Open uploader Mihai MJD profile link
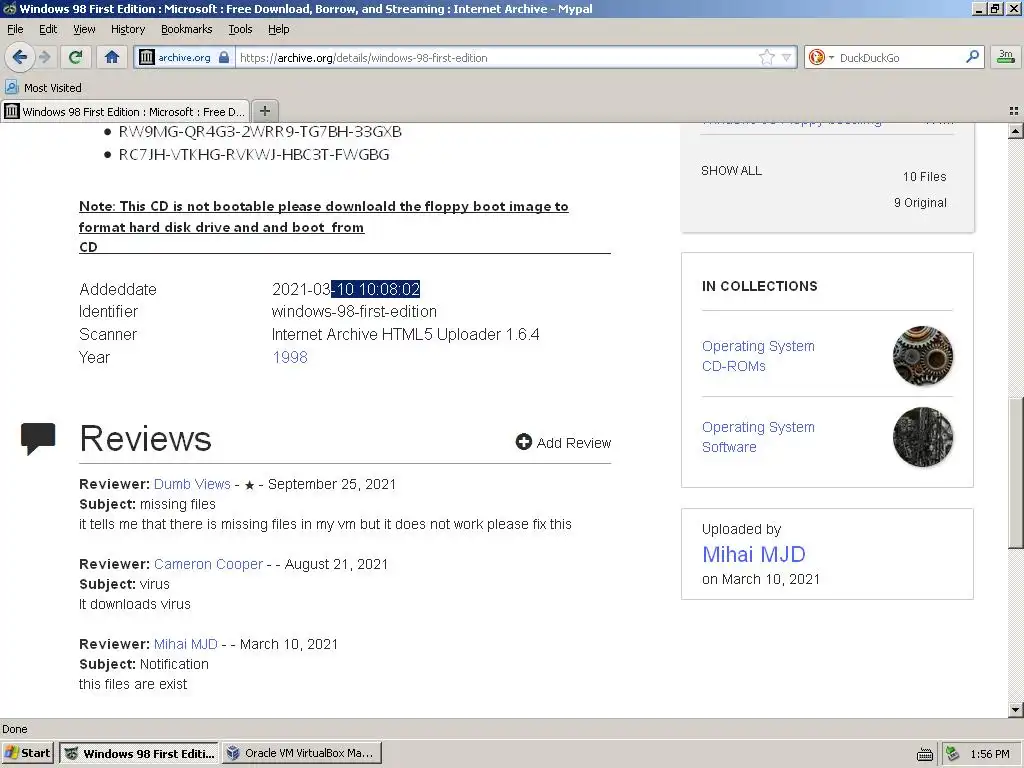The width and height of the screenshot is (1024, 768). coord(754,554)
